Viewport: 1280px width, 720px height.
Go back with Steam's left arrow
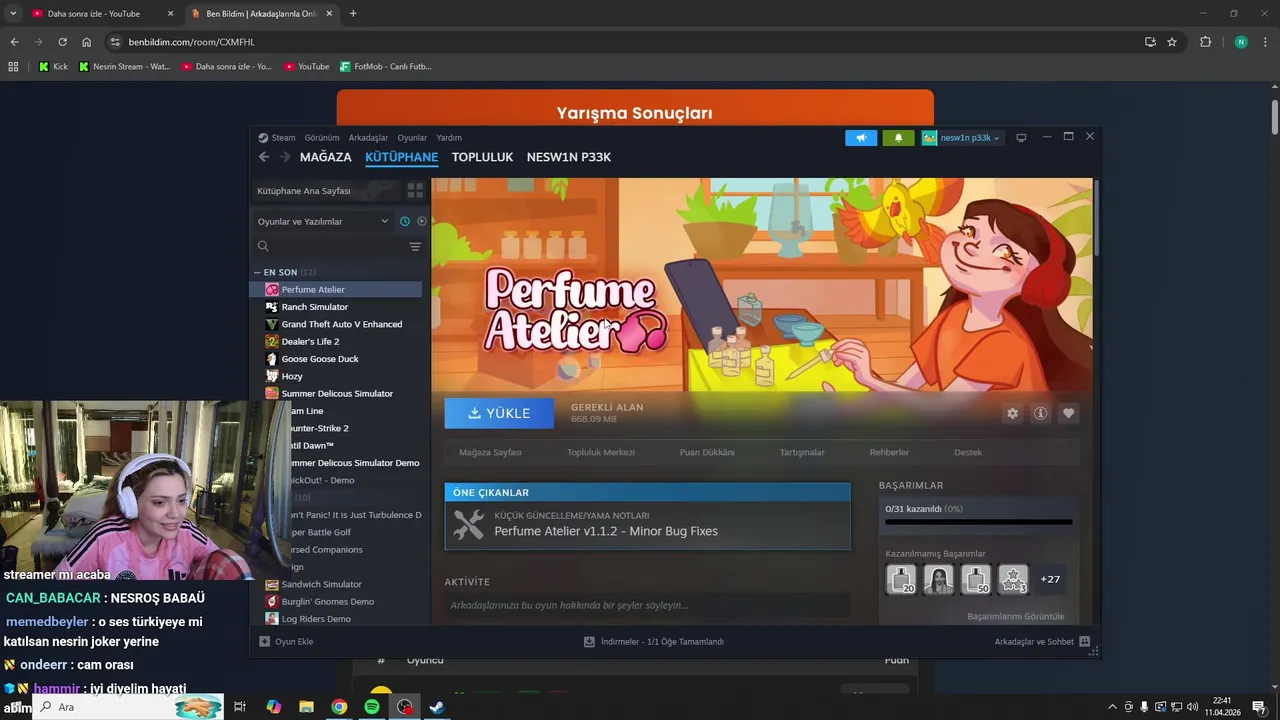(x=264, y=157)
